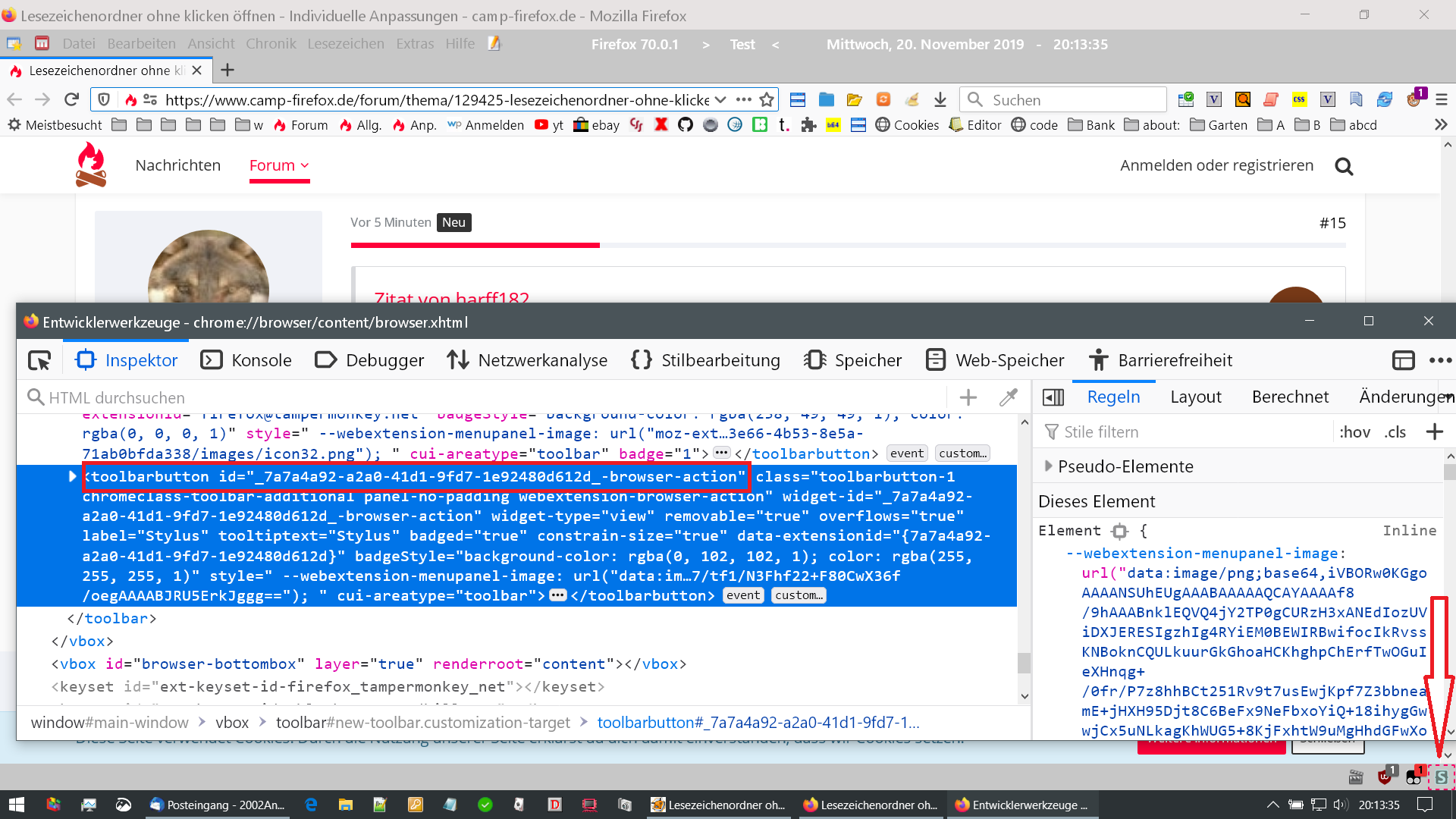The image size is (1456, 819).
Task: Toggle the sidebar pane collapse button
Action: (1053, 397)
